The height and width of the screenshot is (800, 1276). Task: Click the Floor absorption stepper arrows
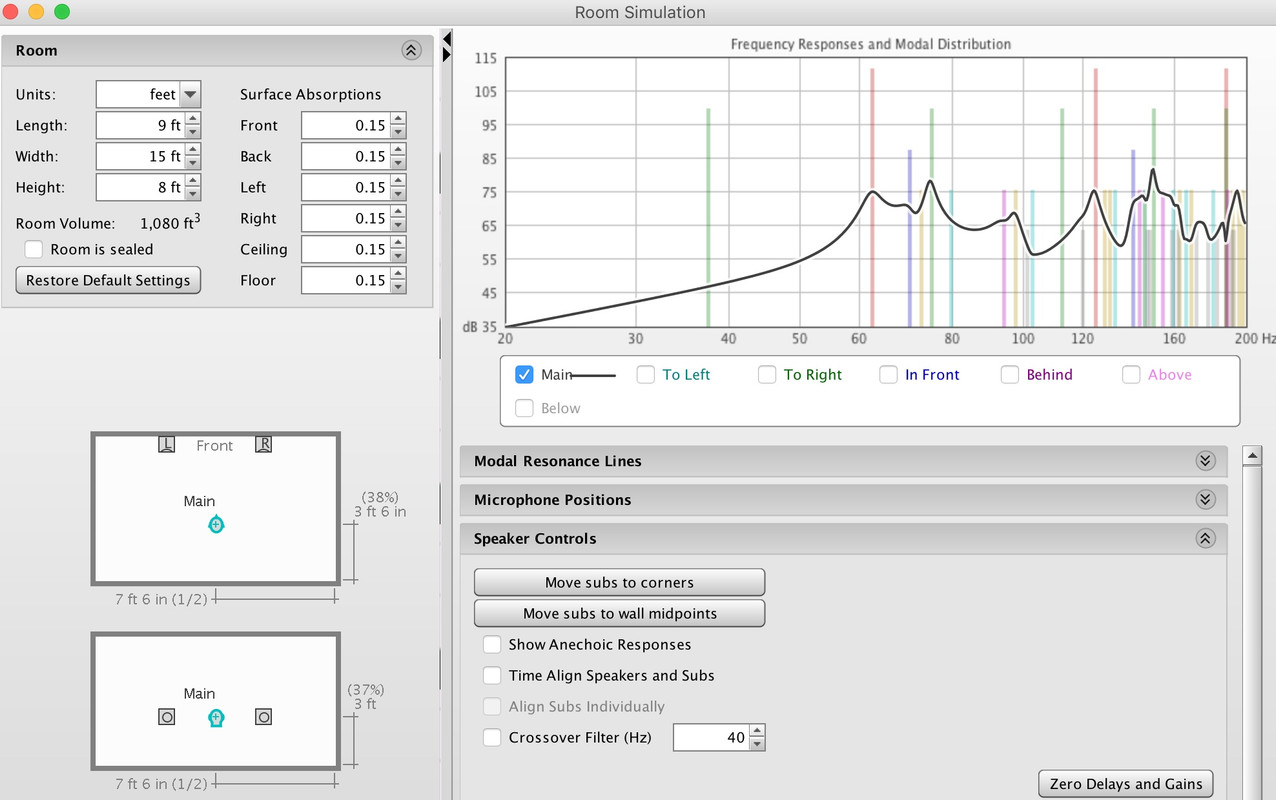399,280
